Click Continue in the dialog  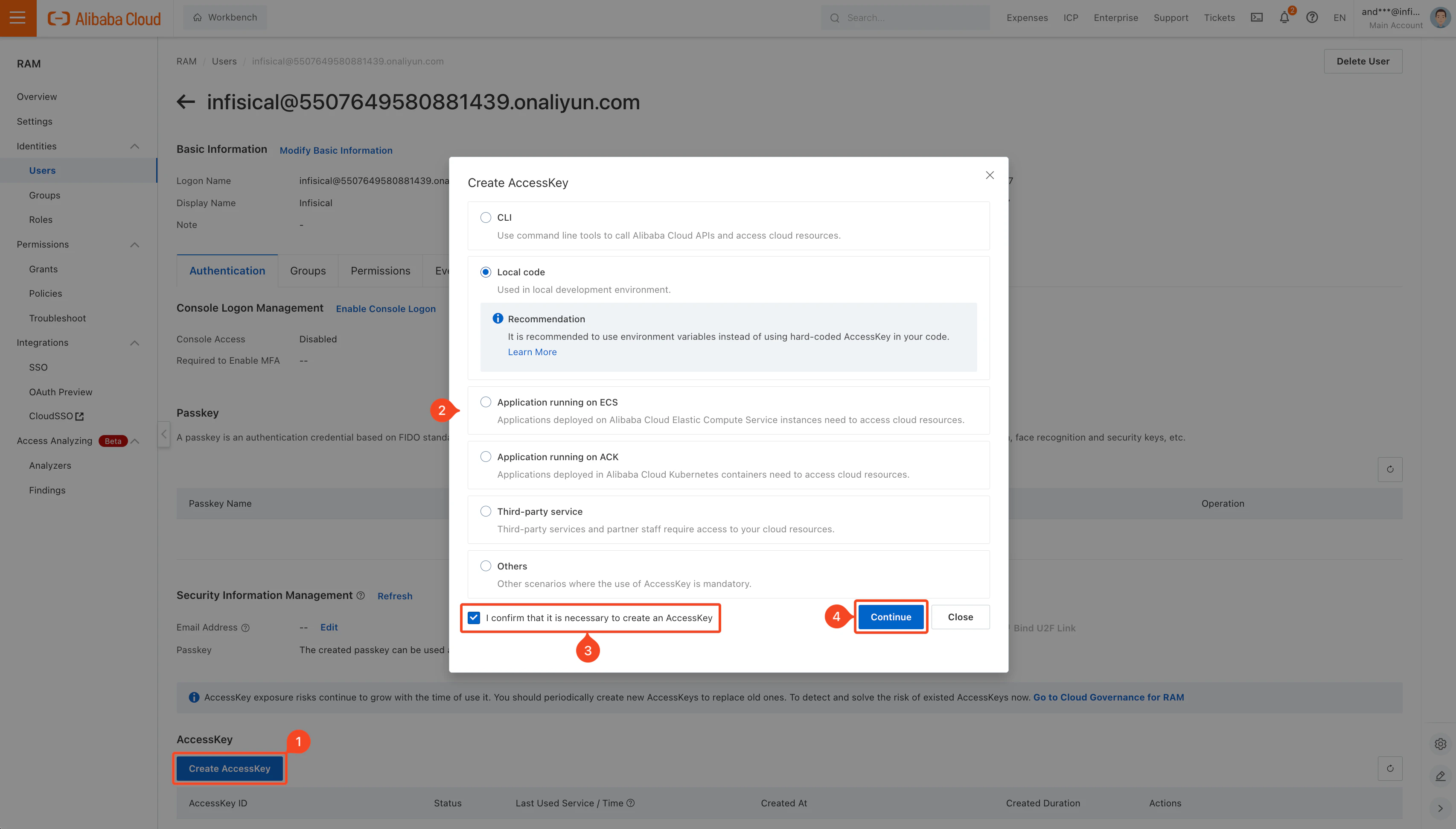[891, 617]
